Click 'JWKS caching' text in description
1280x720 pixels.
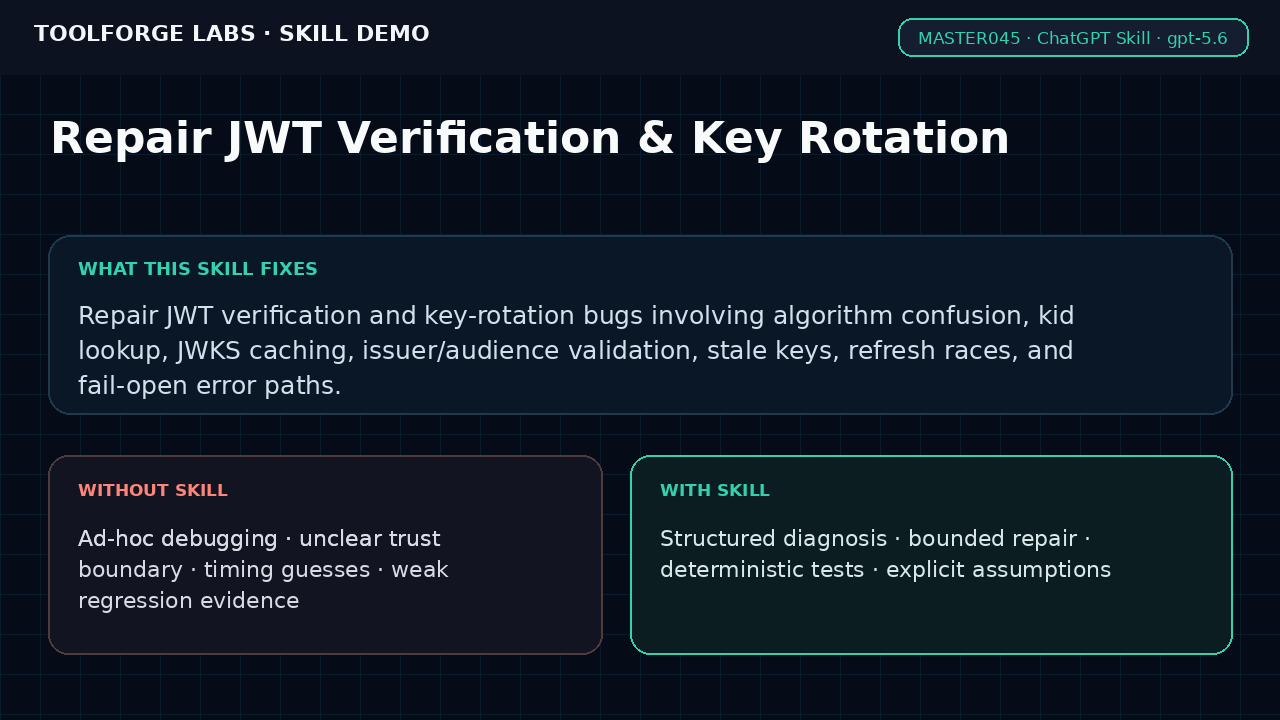click(264, 351)
